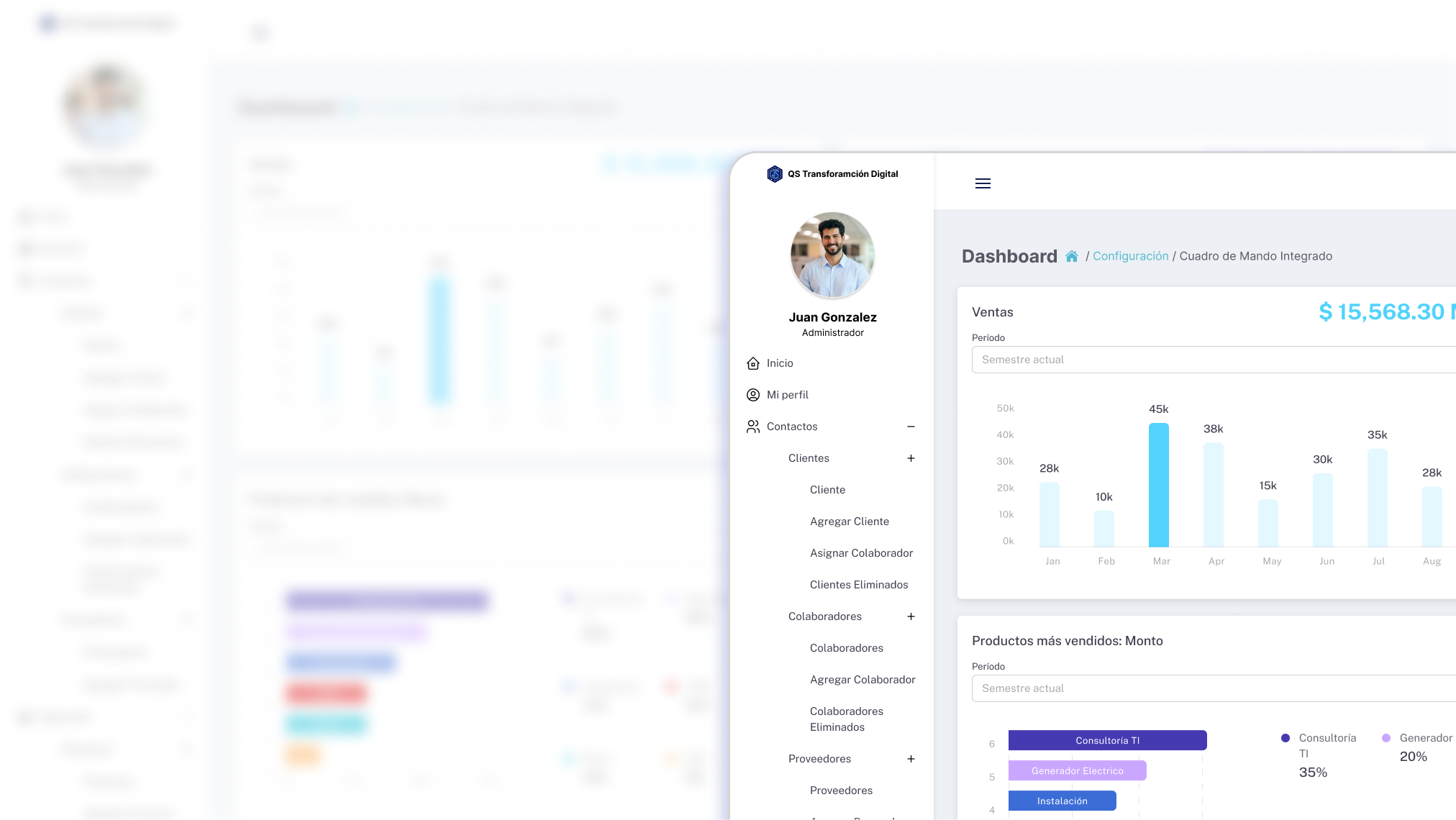Viewport: 1456px width, 820px height.
Task: Open Clientes Eliminados
Action: (x=859, y=585)
